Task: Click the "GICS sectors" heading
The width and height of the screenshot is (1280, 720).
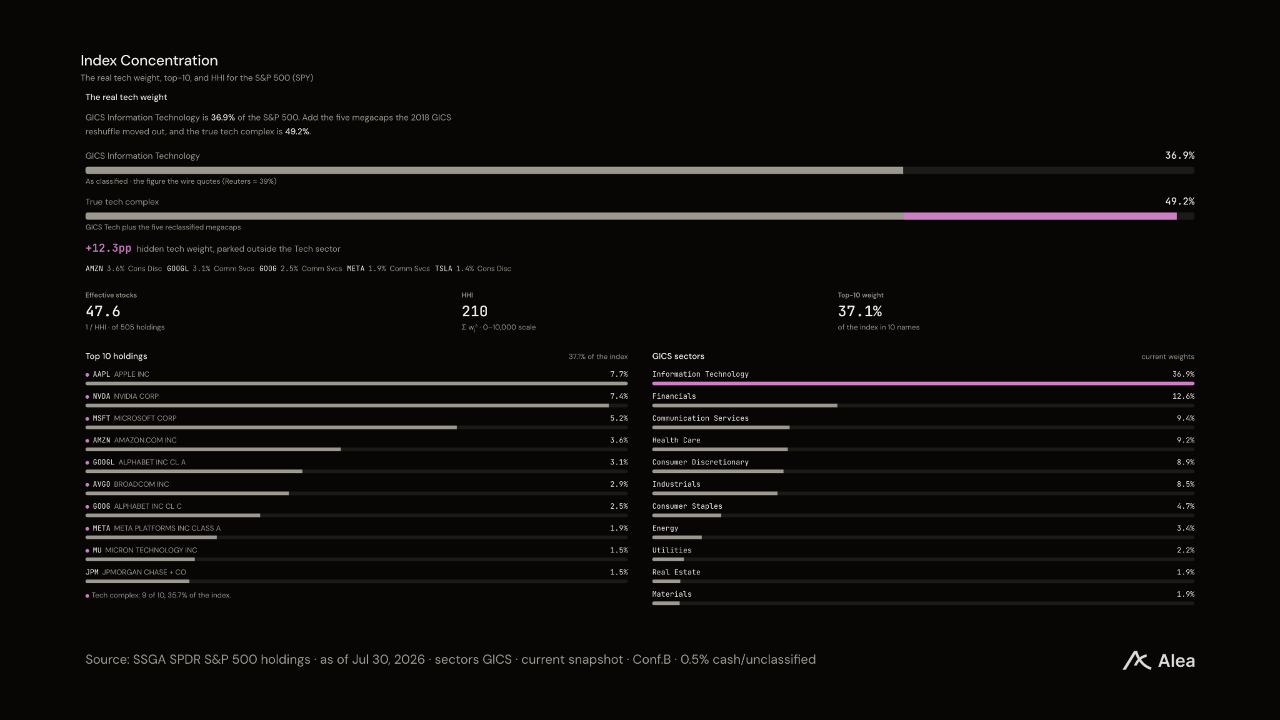Action: [x=678, y=356]
